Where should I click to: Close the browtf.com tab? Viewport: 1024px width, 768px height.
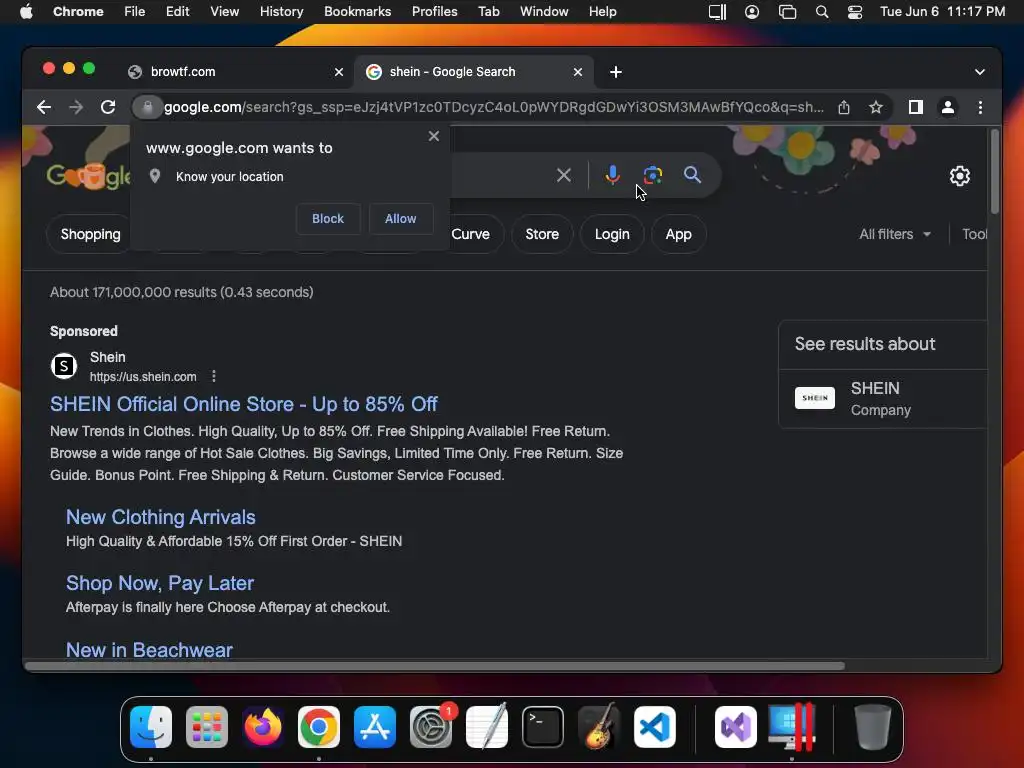tap(339, 72)
